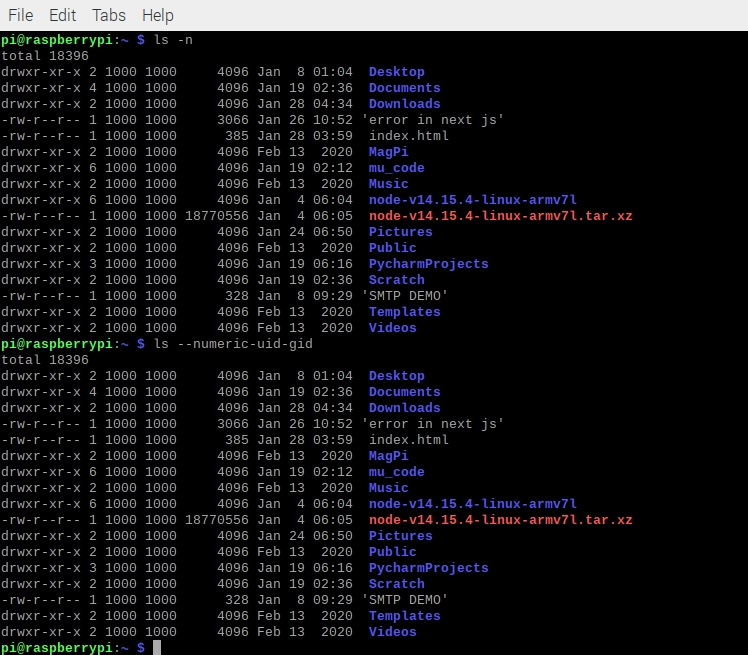
Task: Click 'Music' in the second listing
Action: tap(388, 488)
